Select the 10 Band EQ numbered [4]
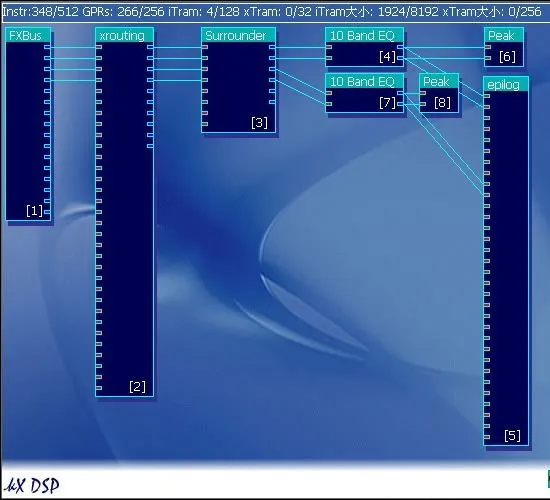550x500 pixels. point(364,47)
